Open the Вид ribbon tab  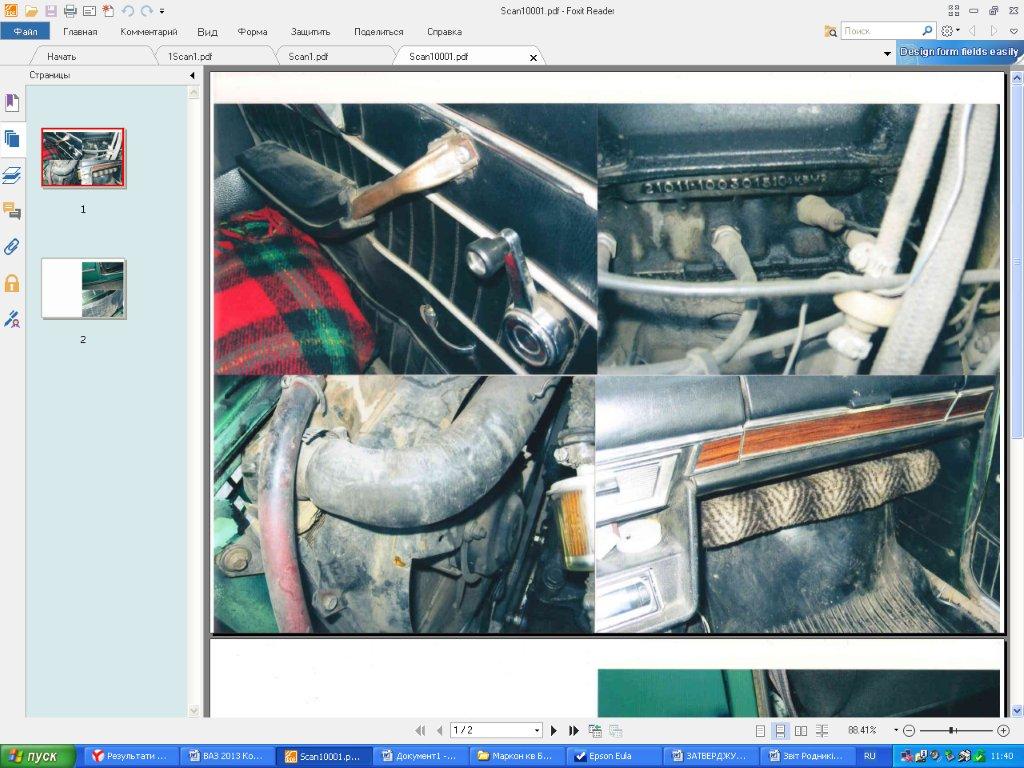(x=207, y=31)
